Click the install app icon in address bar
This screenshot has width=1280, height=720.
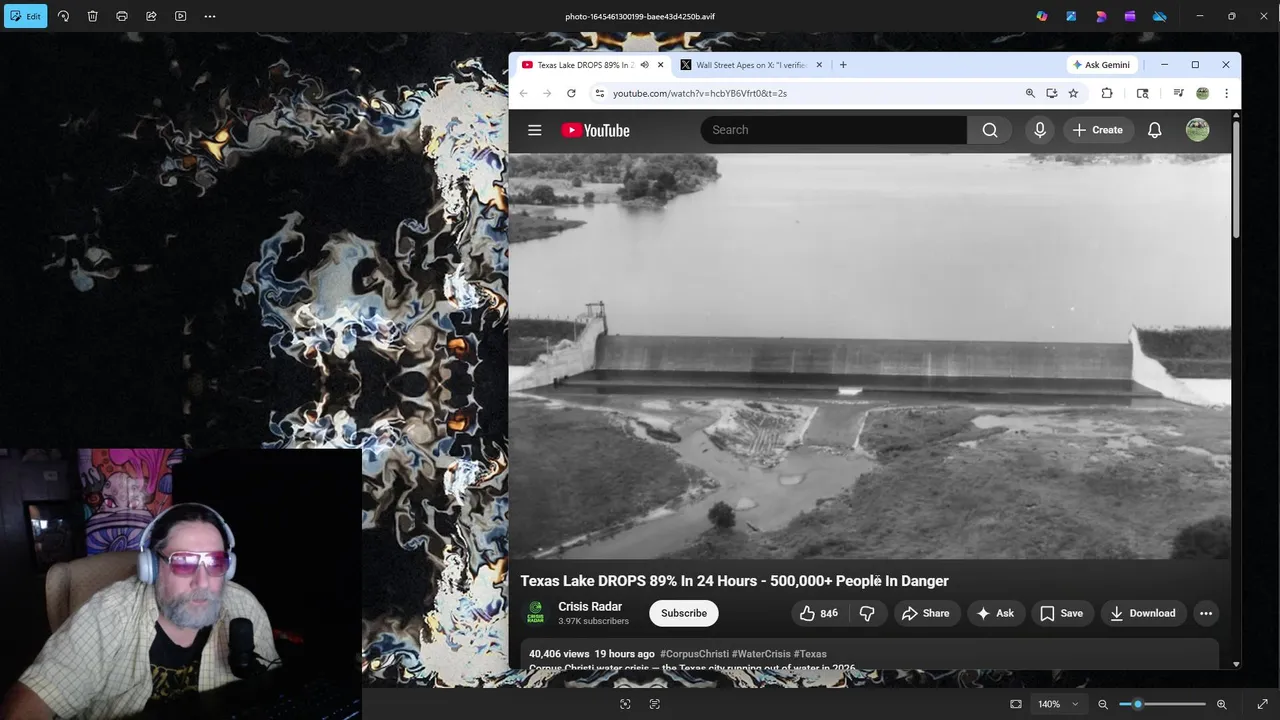coord(1052,93)
